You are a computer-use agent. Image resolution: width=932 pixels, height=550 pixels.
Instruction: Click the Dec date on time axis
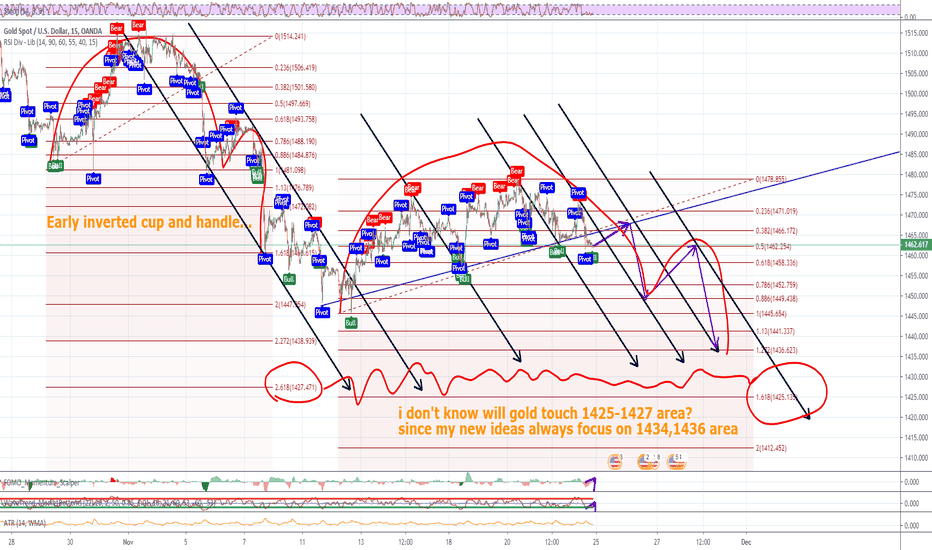click(746, 542)
